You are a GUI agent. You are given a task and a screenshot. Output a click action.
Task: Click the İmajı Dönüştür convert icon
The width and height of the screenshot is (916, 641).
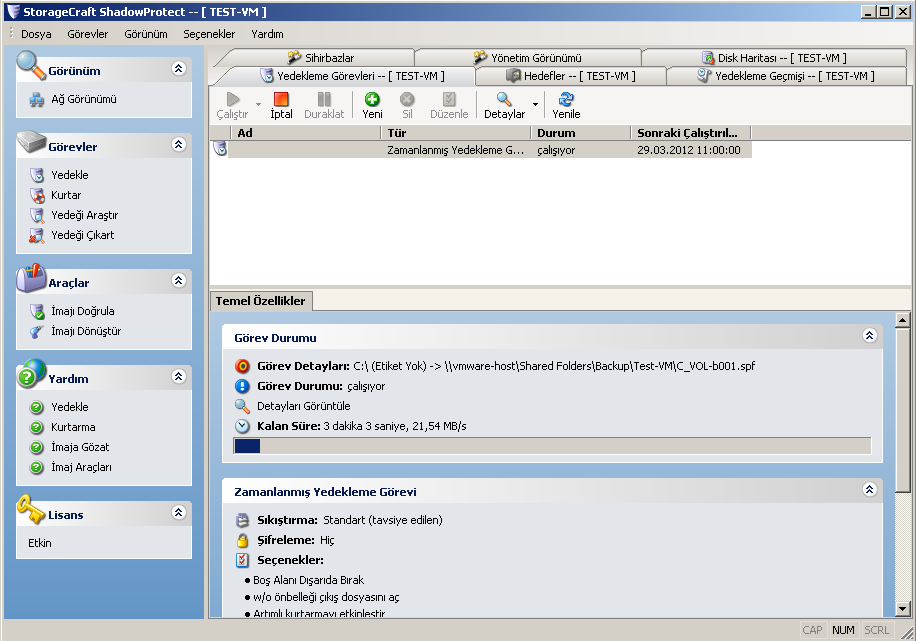click(x=37, y=331)
